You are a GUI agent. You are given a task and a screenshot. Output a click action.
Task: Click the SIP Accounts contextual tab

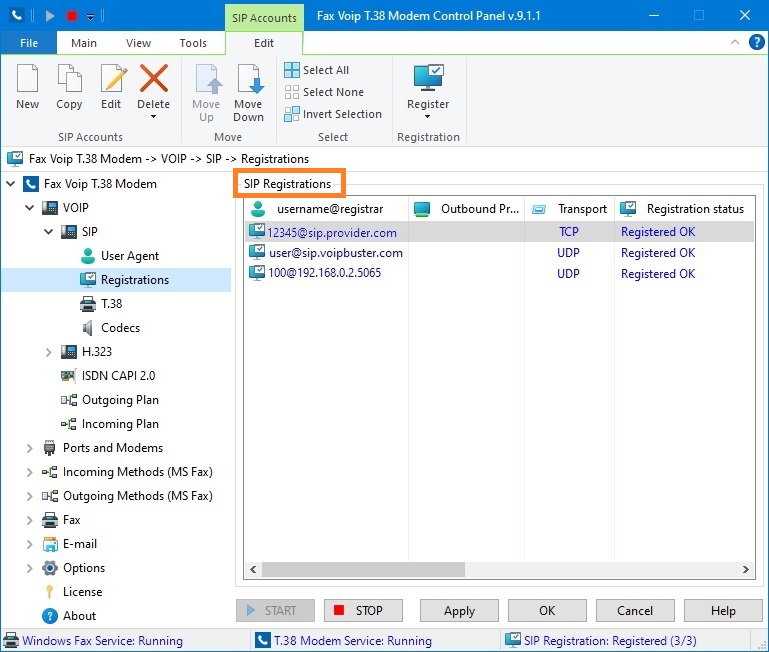coord(264,18)
